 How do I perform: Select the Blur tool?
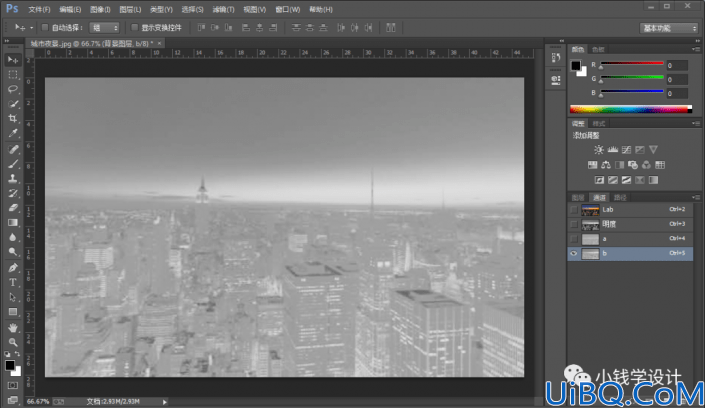(13, 238)
